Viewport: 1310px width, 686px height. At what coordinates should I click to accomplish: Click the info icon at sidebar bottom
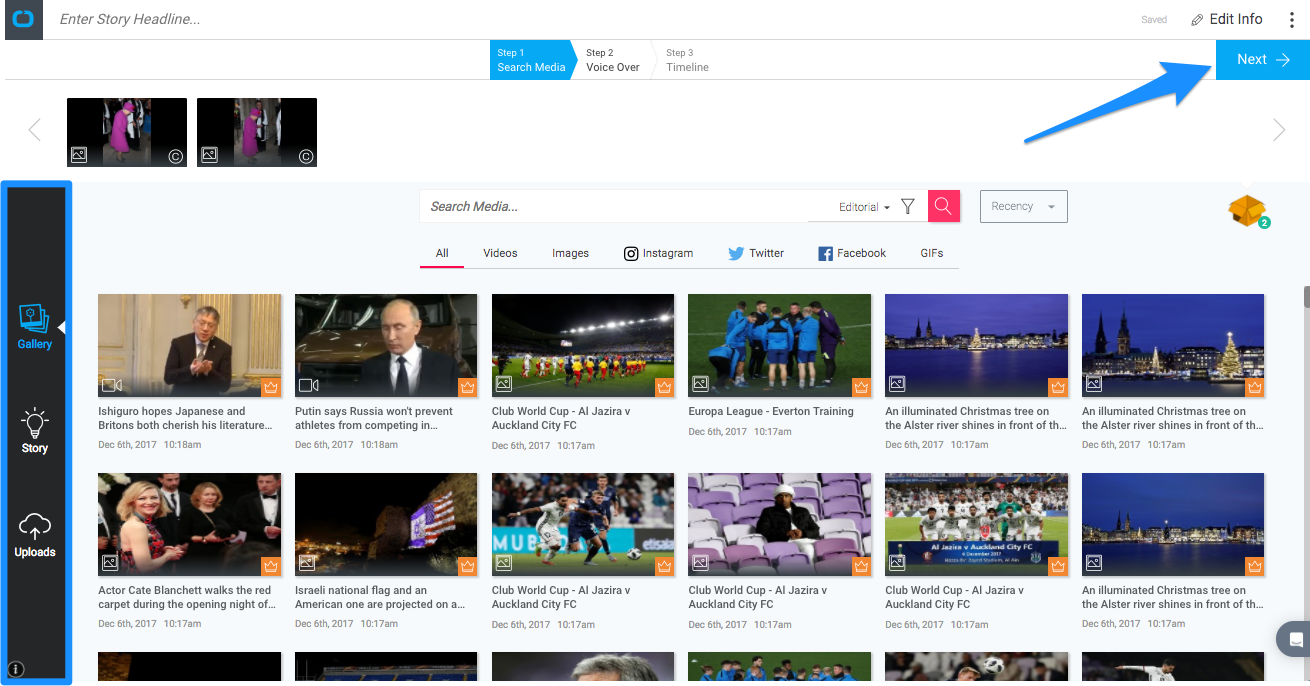(x=16, y=670)
